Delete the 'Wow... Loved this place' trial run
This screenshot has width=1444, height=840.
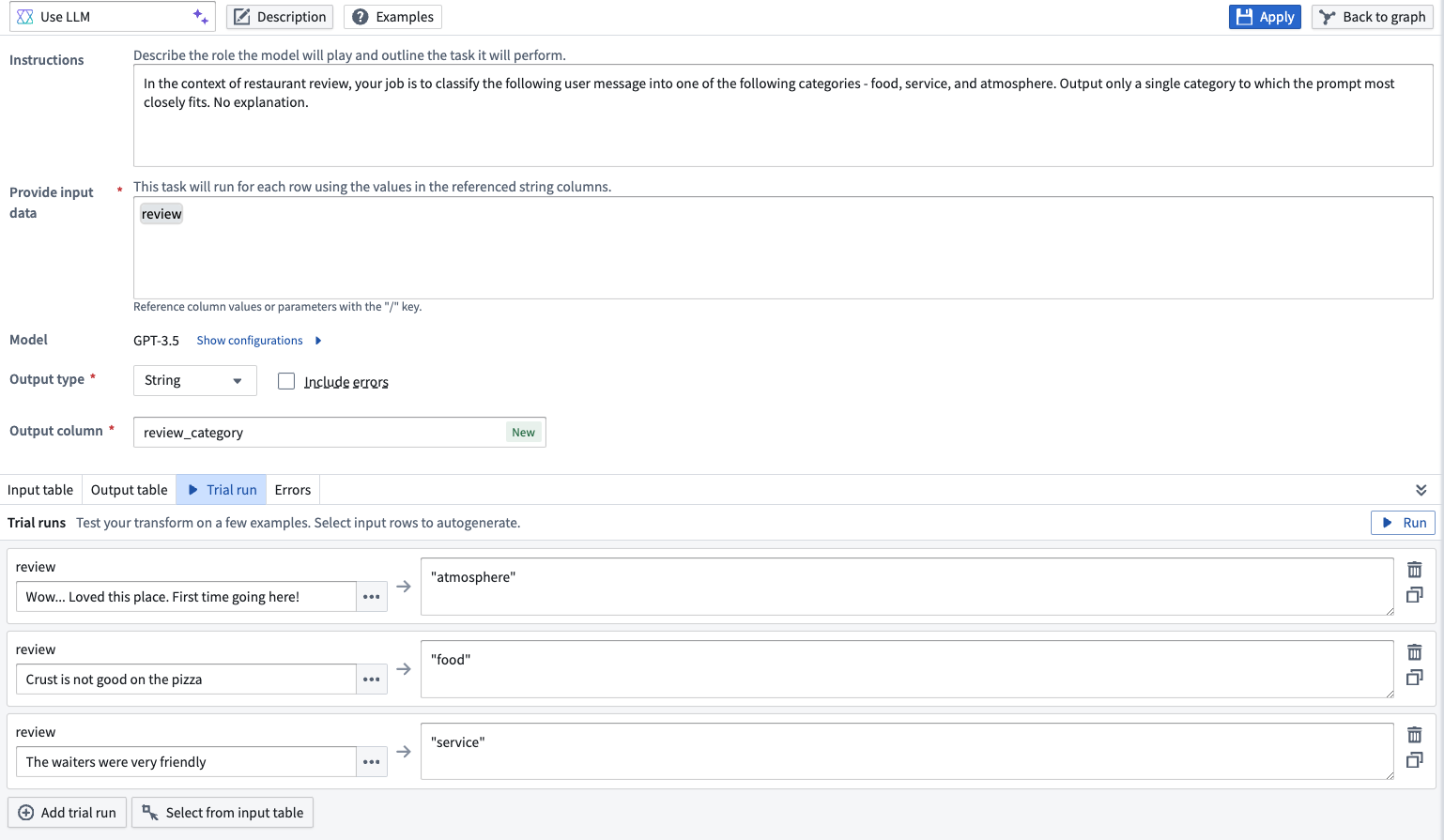tap(1415, 570)
